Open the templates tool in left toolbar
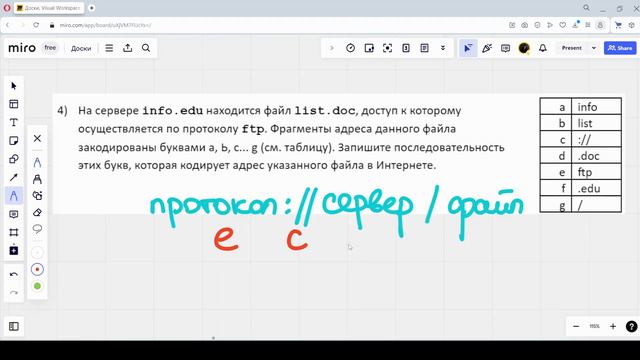The width and height of the screenshot is (640, 360). (14, 104)
